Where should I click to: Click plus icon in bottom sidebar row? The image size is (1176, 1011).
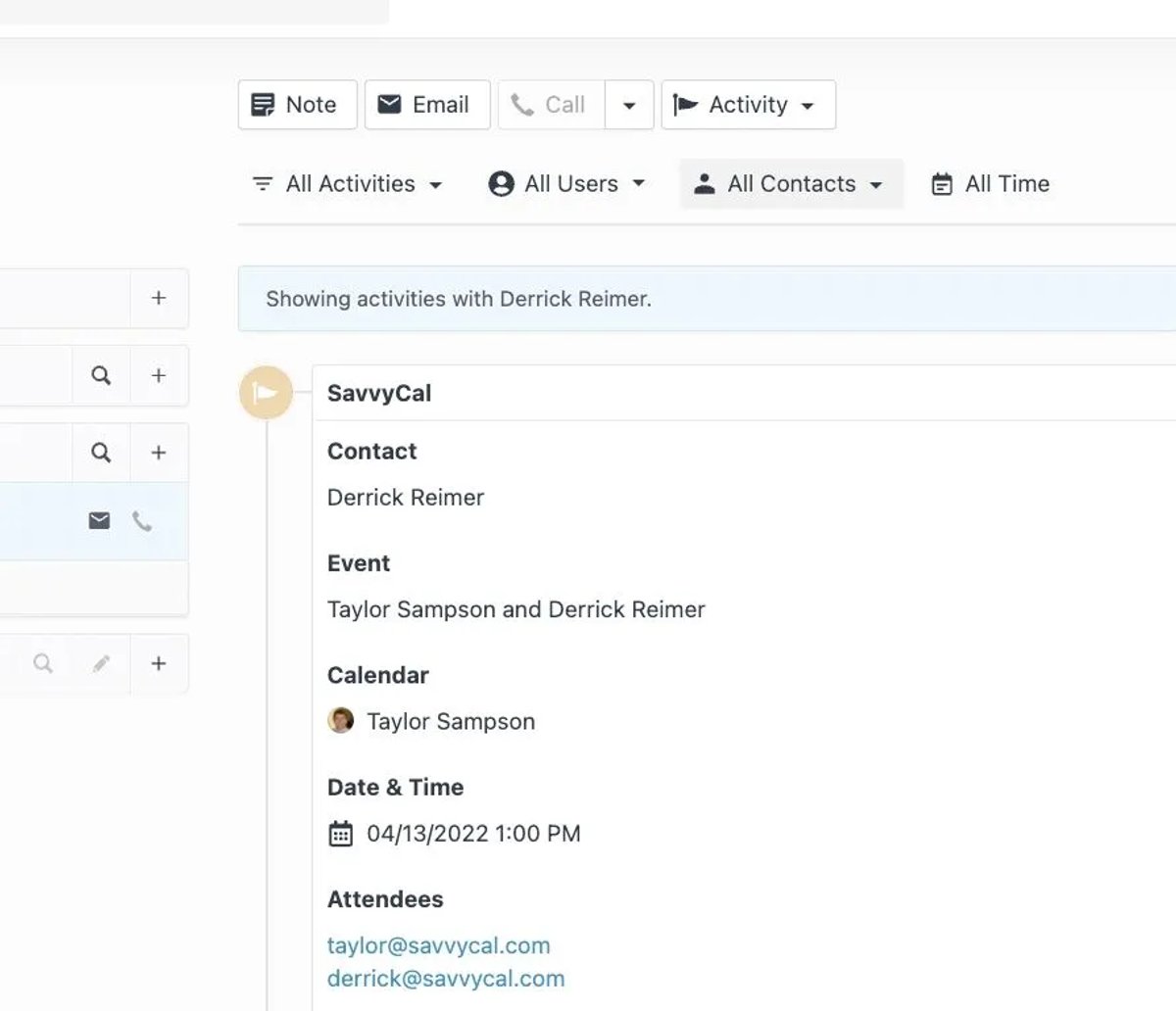[159, 663]
